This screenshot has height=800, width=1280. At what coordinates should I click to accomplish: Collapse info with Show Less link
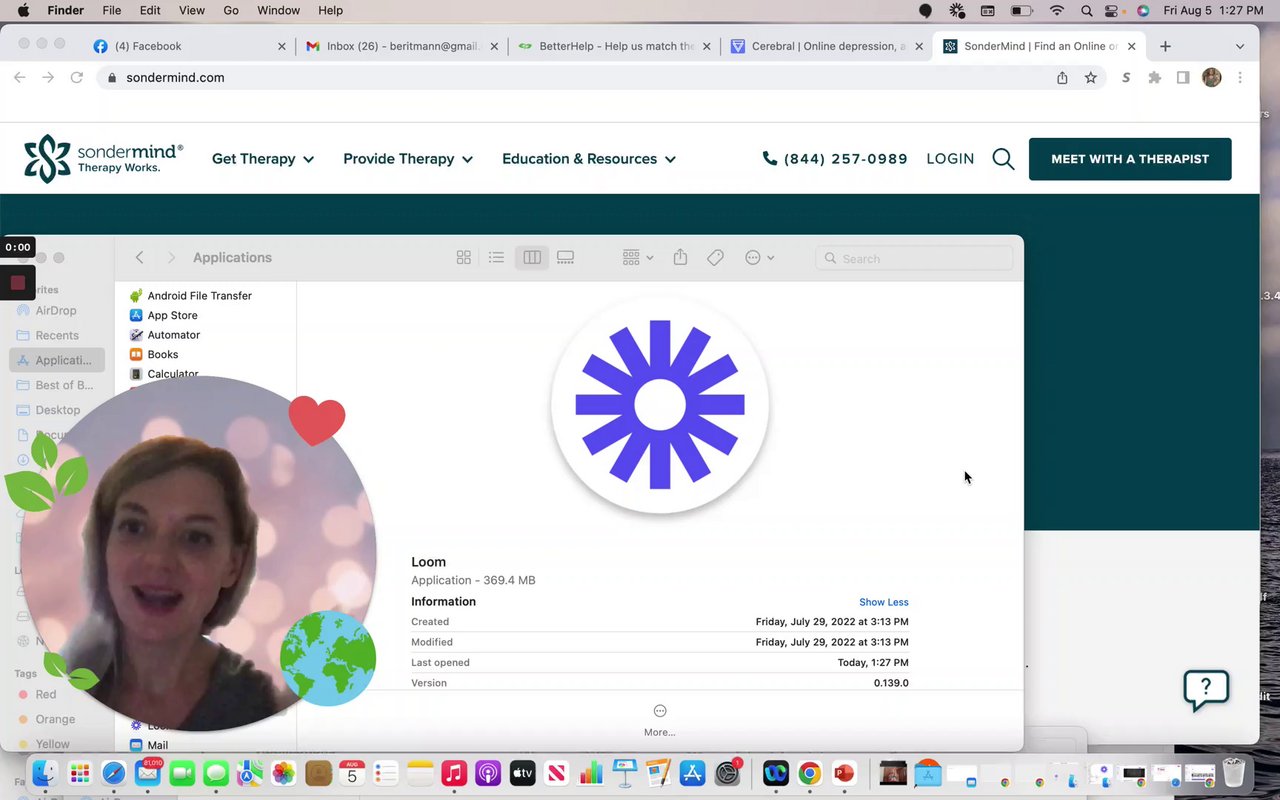click(884, 602)
